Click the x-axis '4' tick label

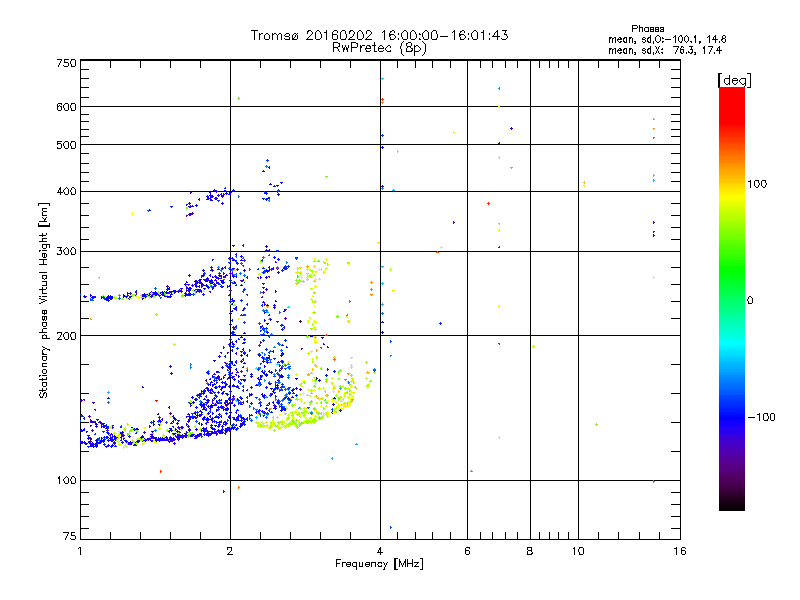point(380,551)
